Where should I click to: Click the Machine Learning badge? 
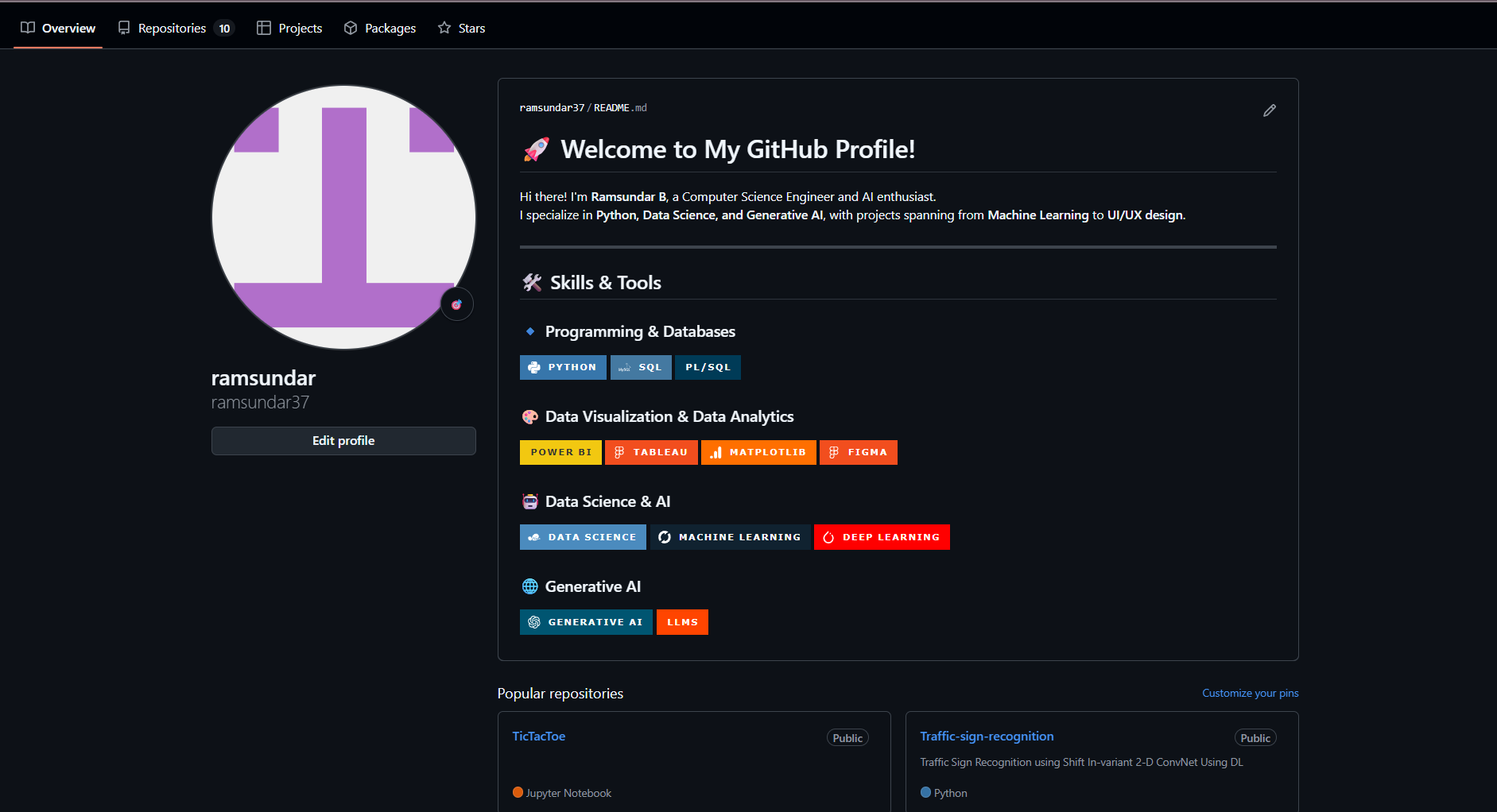tap(731, 537)
